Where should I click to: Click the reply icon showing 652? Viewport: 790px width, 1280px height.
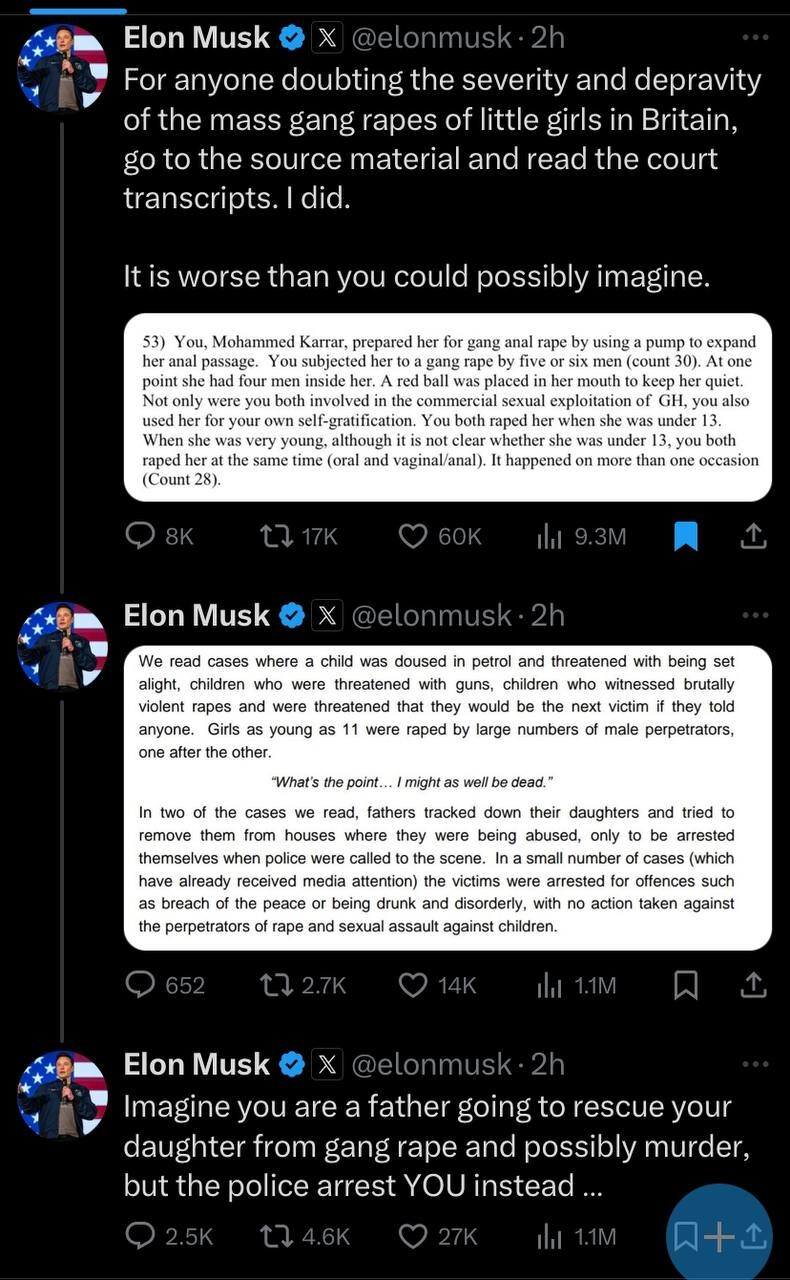[139, 985]
